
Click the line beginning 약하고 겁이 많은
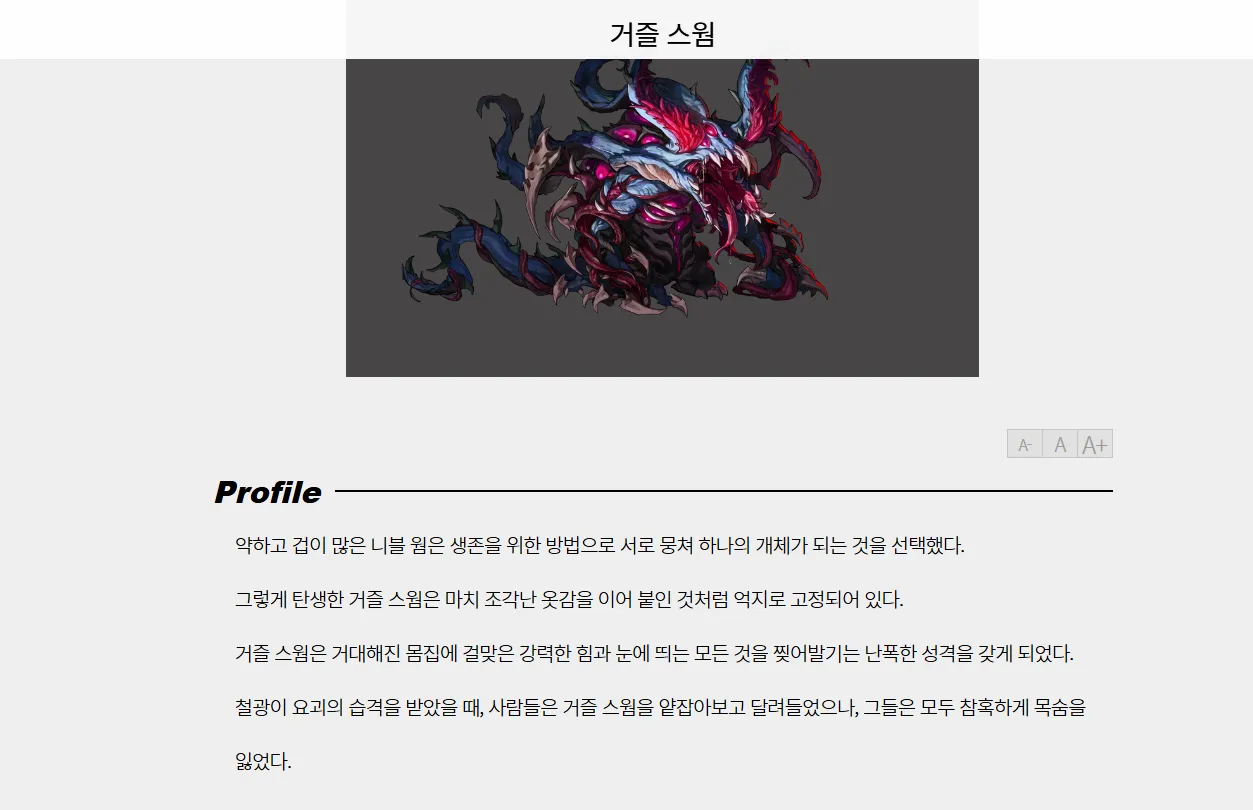click(x=600, y=546)
